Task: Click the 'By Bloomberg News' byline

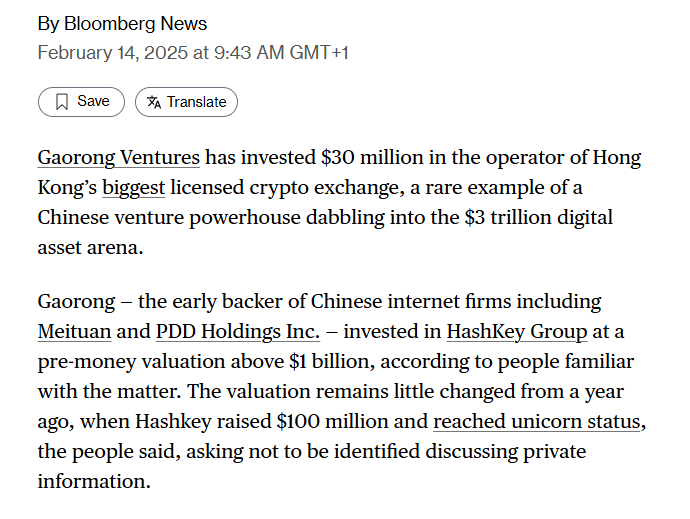Action: 122,24
